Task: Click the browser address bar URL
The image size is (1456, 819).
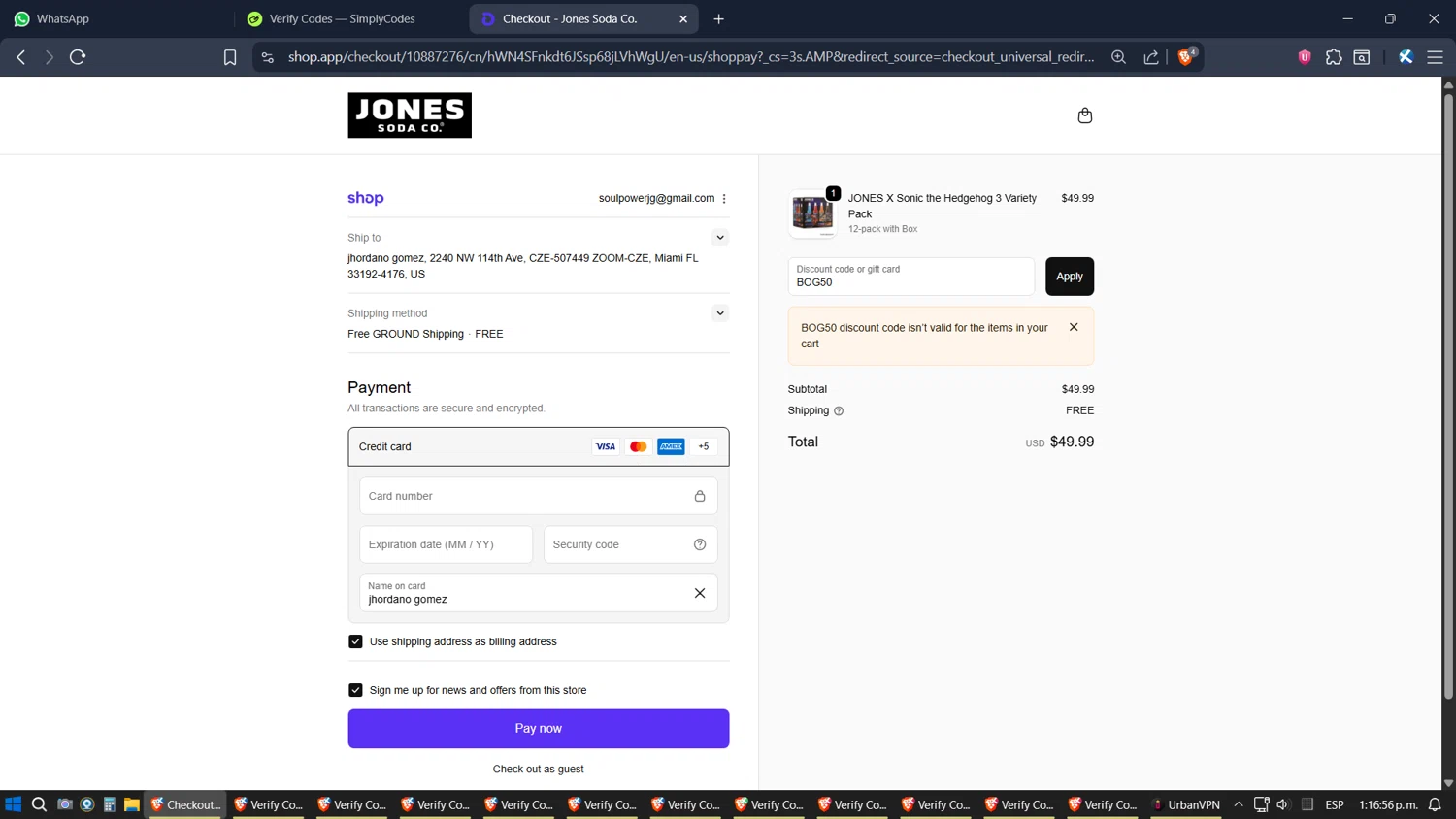Action: click(691, 57)
